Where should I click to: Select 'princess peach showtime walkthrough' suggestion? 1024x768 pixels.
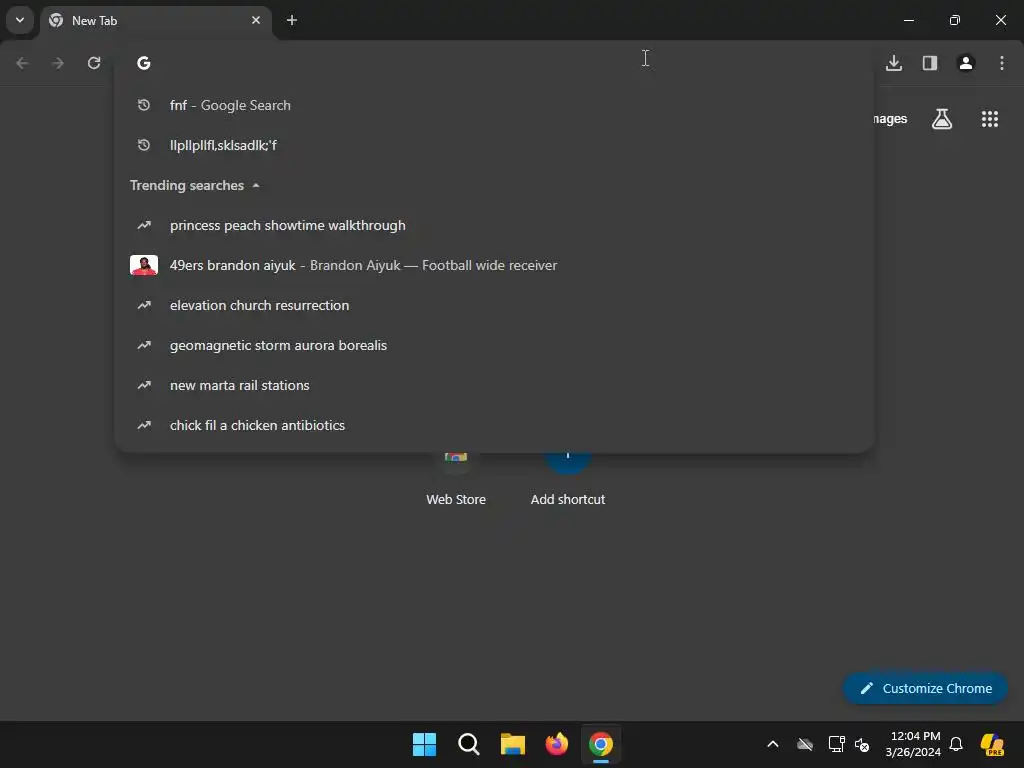pyautogui.click(x=494, y=225)
